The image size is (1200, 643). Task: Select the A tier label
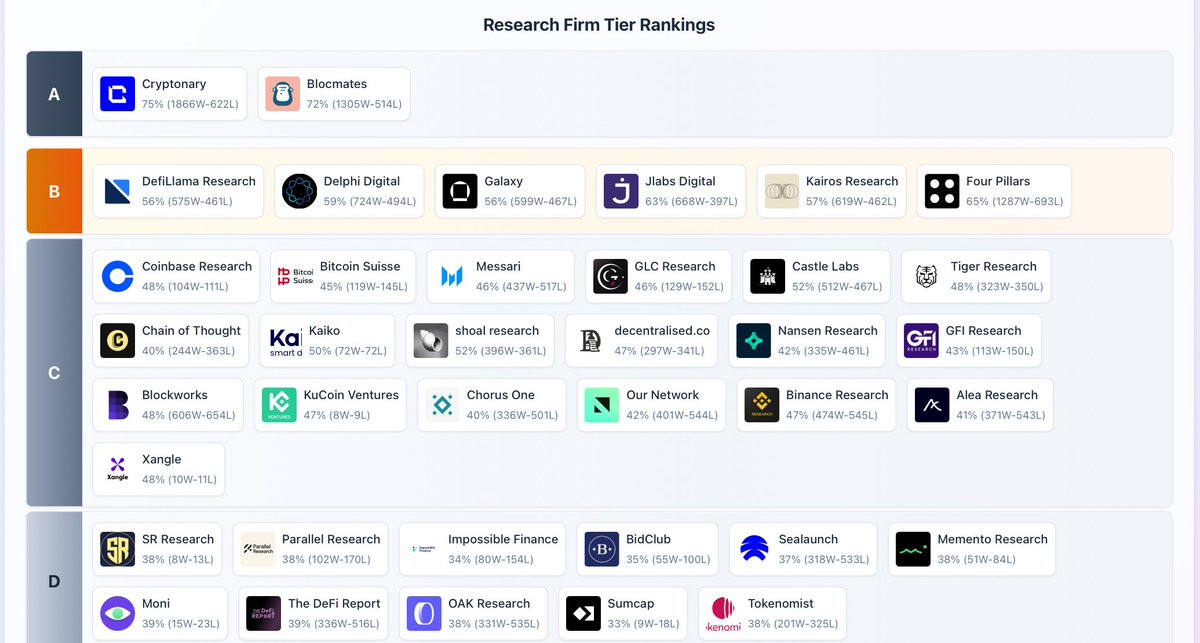(54, 94)
